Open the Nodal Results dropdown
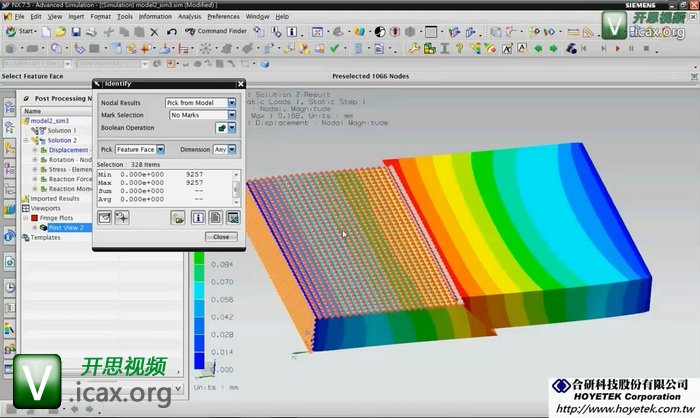 point(232,102)
